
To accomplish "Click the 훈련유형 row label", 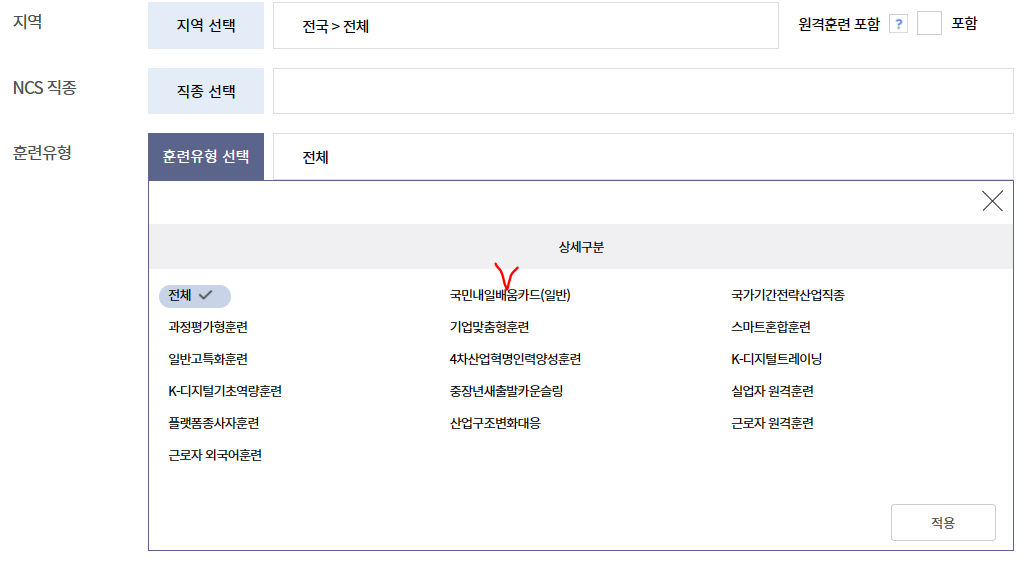I will pos(42,153).
